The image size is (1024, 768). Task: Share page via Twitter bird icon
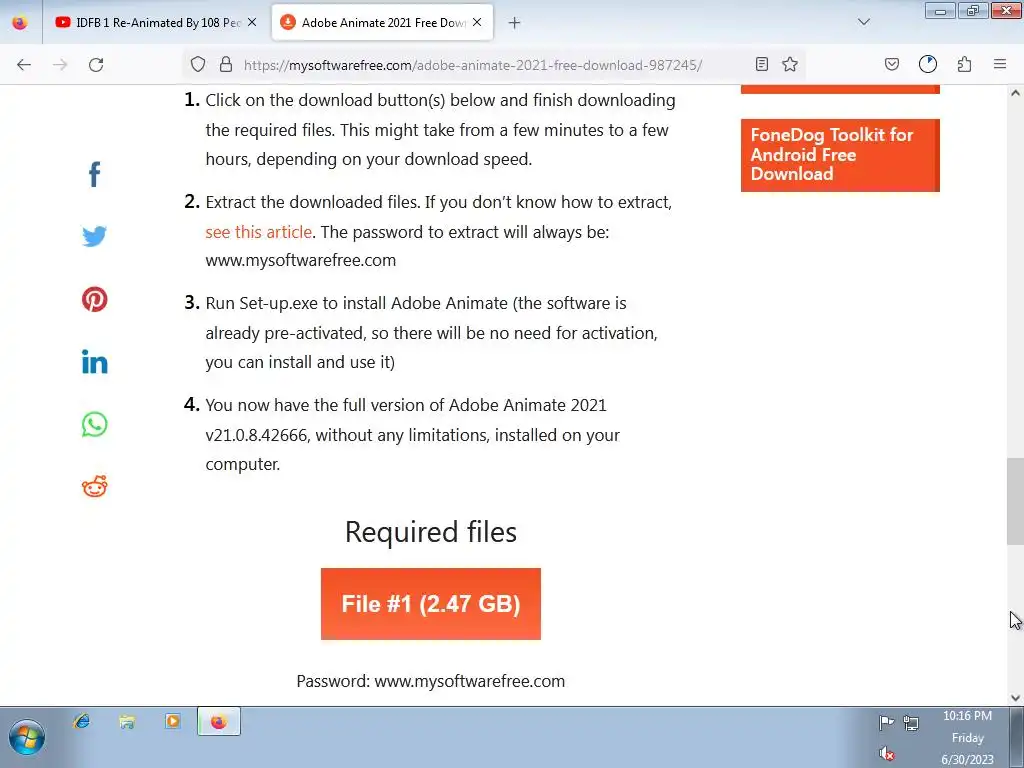point(95,236)
